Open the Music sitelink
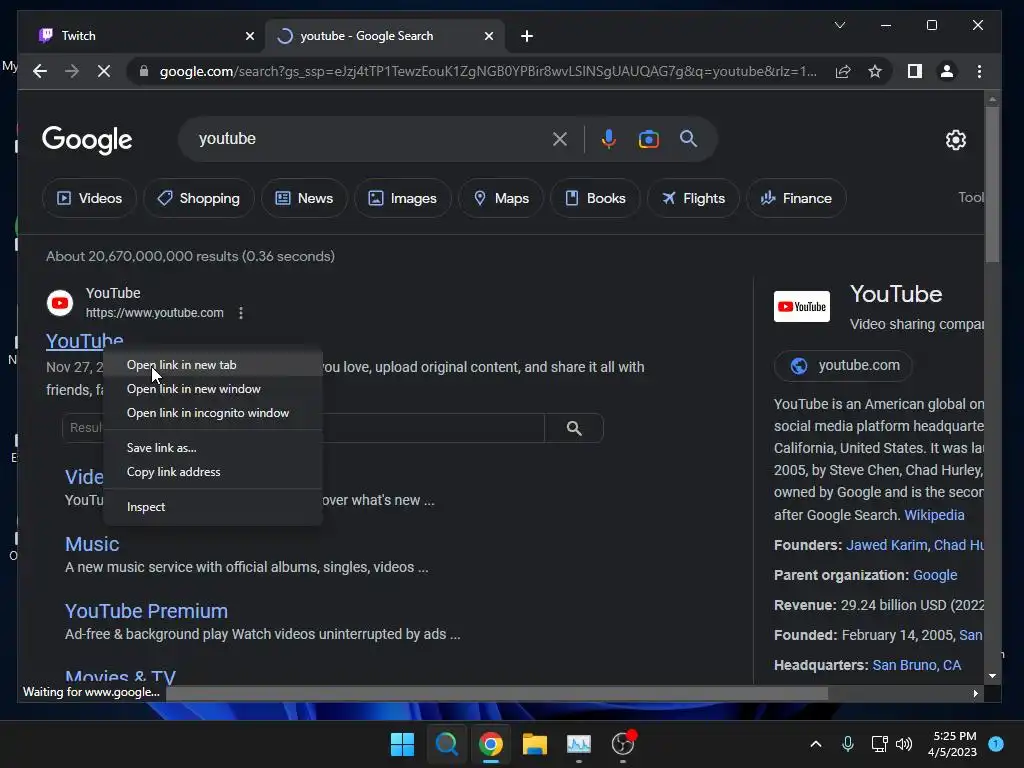 pyautogui.click(x=92, y=544)
